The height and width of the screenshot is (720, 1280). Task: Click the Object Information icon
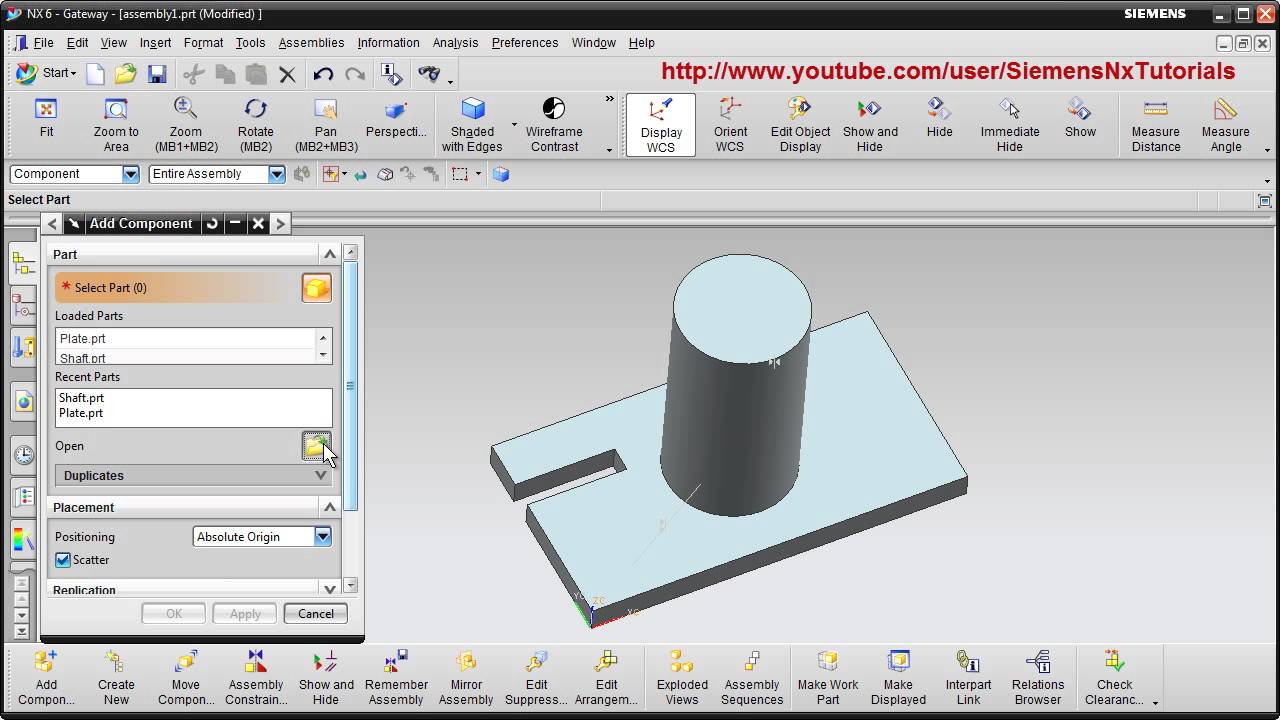(x=391, y=73)
